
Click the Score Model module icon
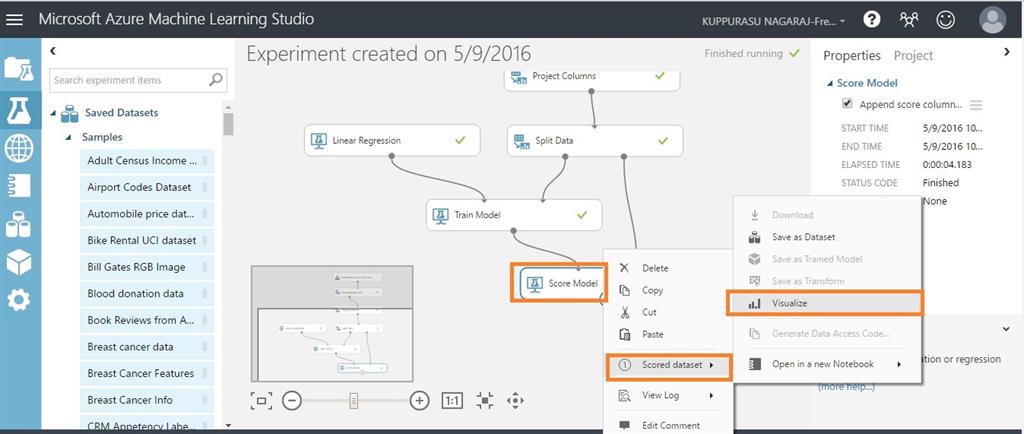(x=536, y=283)
